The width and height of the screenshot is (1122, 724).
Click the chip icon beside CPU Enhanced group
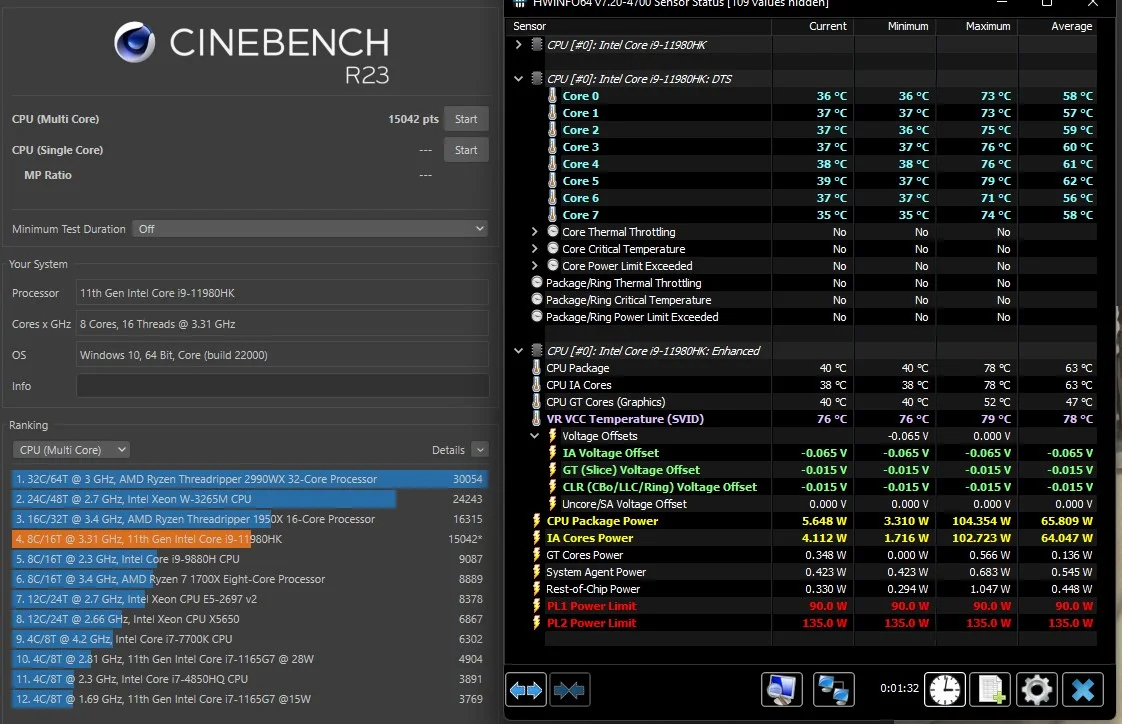(x=537, y=351)
